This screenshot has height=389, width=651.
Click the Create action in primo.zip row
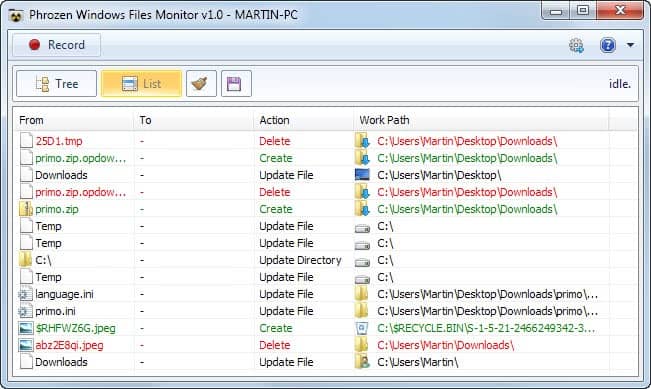[276, 209]
